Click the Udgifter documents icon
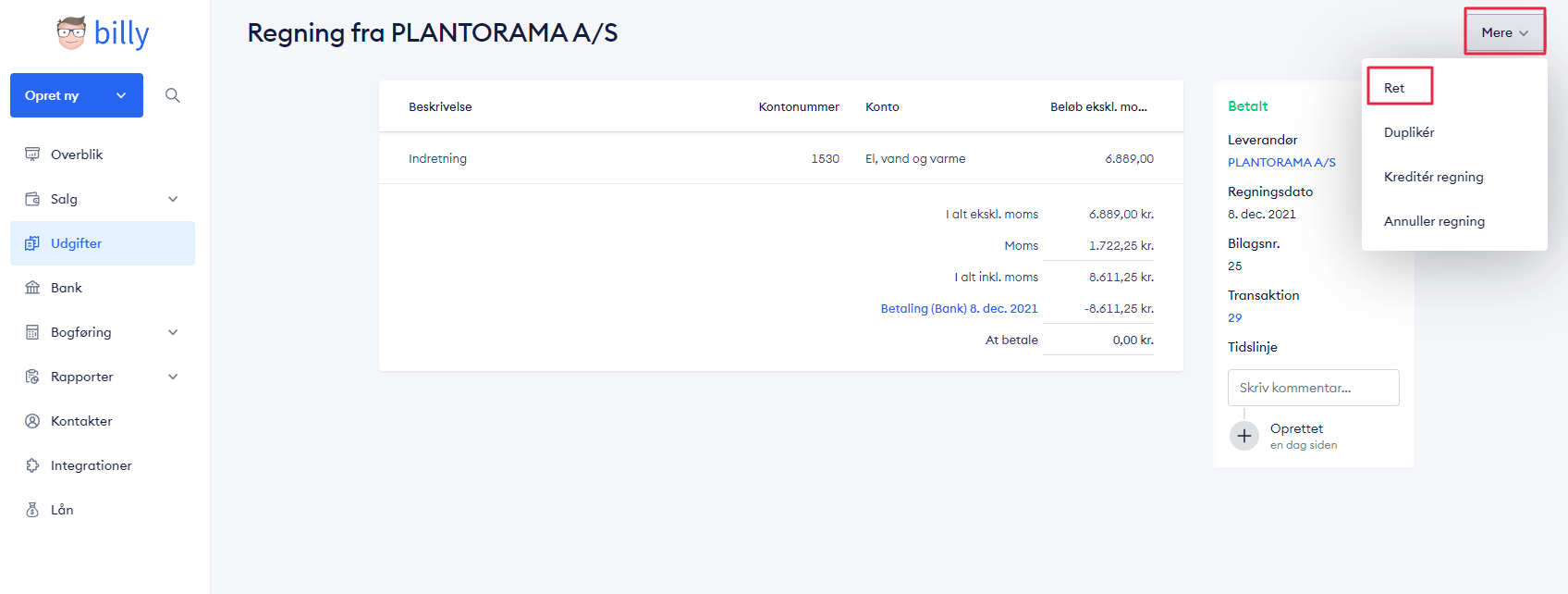Viewport: 1568px width, 594px height. (32, 243)
